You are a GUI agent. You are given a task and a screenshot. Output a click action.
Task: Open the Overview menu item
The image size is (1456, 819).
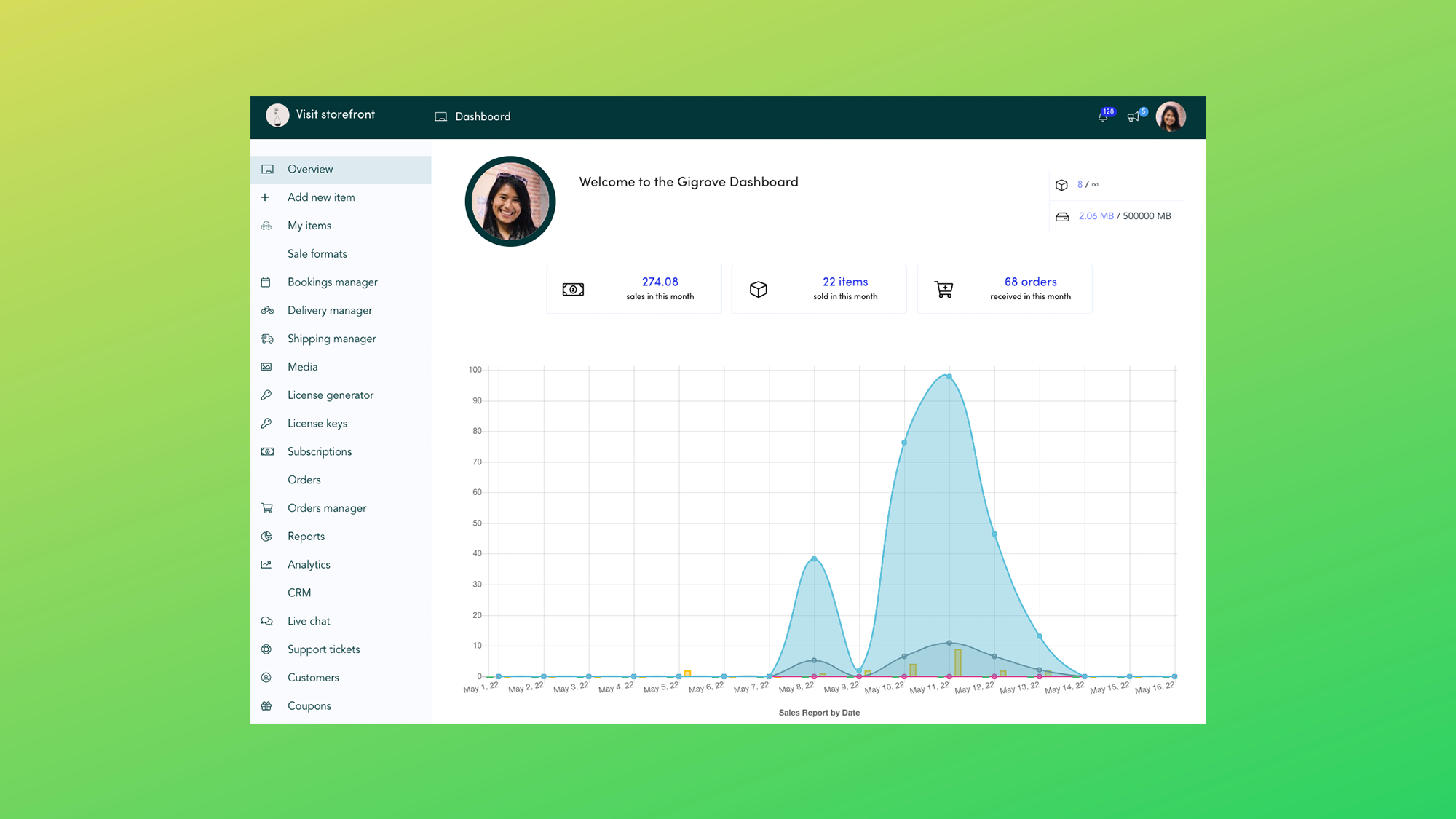(341, 169)
